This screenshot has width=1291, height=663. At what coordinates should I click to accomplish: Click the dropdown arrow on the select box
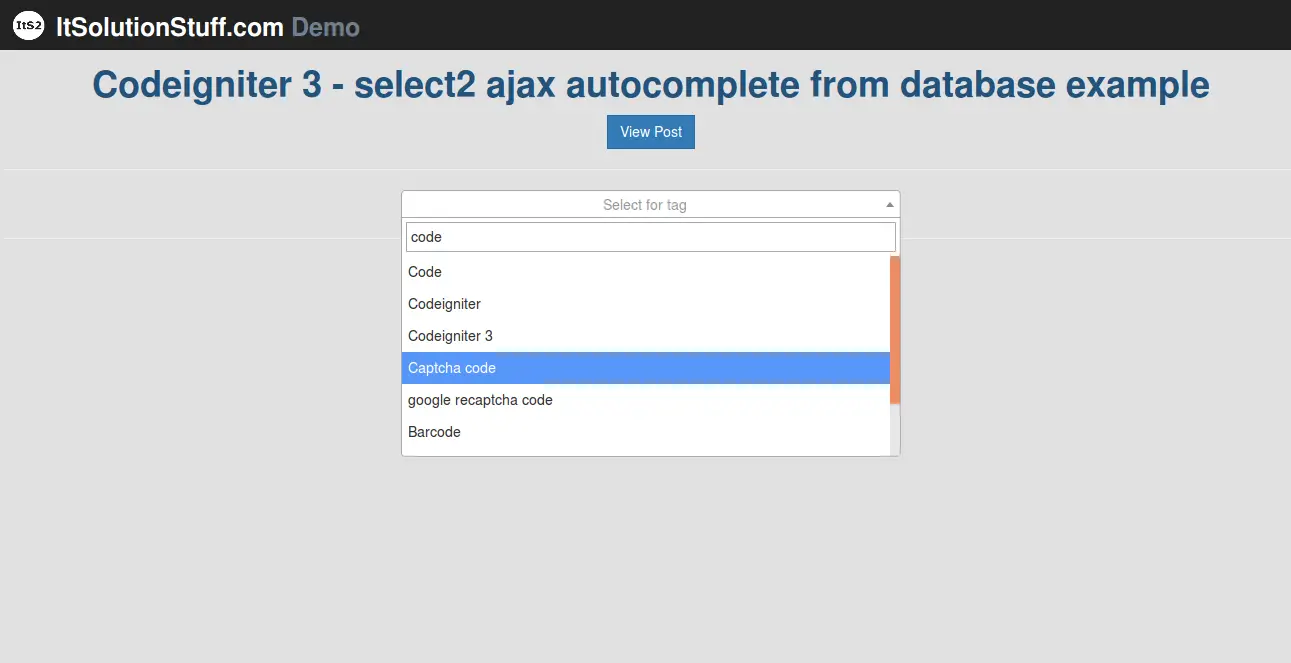pos(888,204)
